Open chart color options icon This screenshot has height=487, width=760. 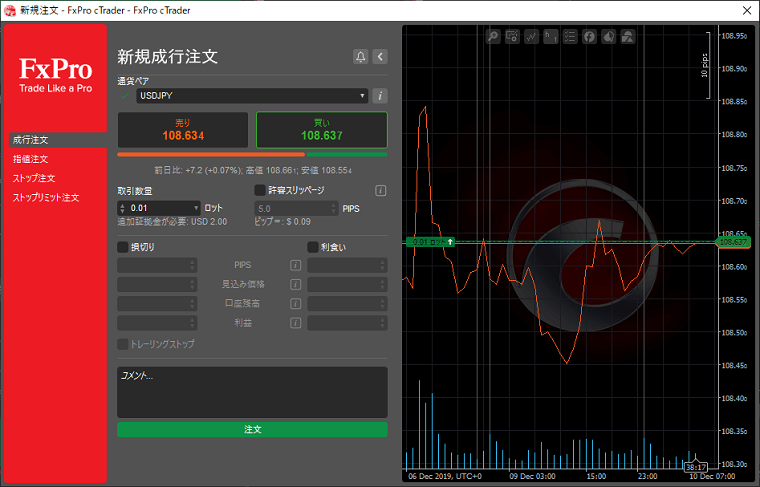click(608, 37)
